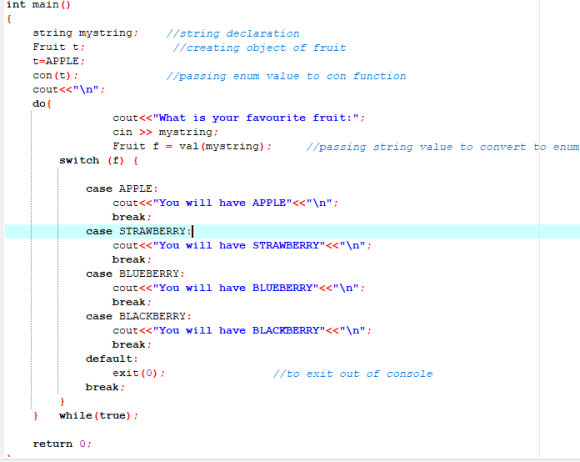Click the 'You will have BLACKBERRY' cout line
Image resolution: width=580 pixels, height=462 pixels.
242,330
